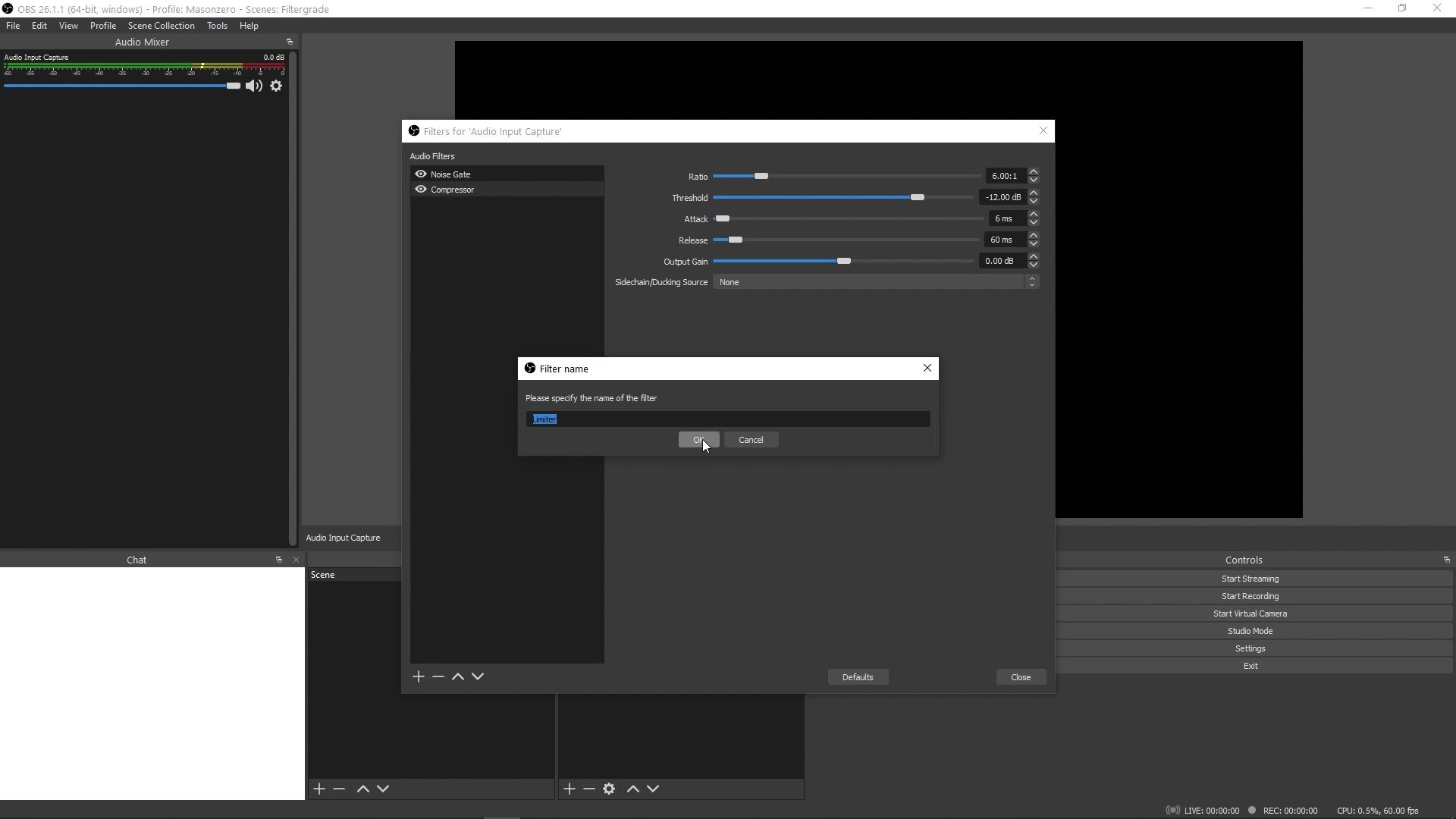This screenshot has width=1456, height=819.
Task: Click the mute speaker icon in Audio Mixer
Action: (x=254, y=85)
